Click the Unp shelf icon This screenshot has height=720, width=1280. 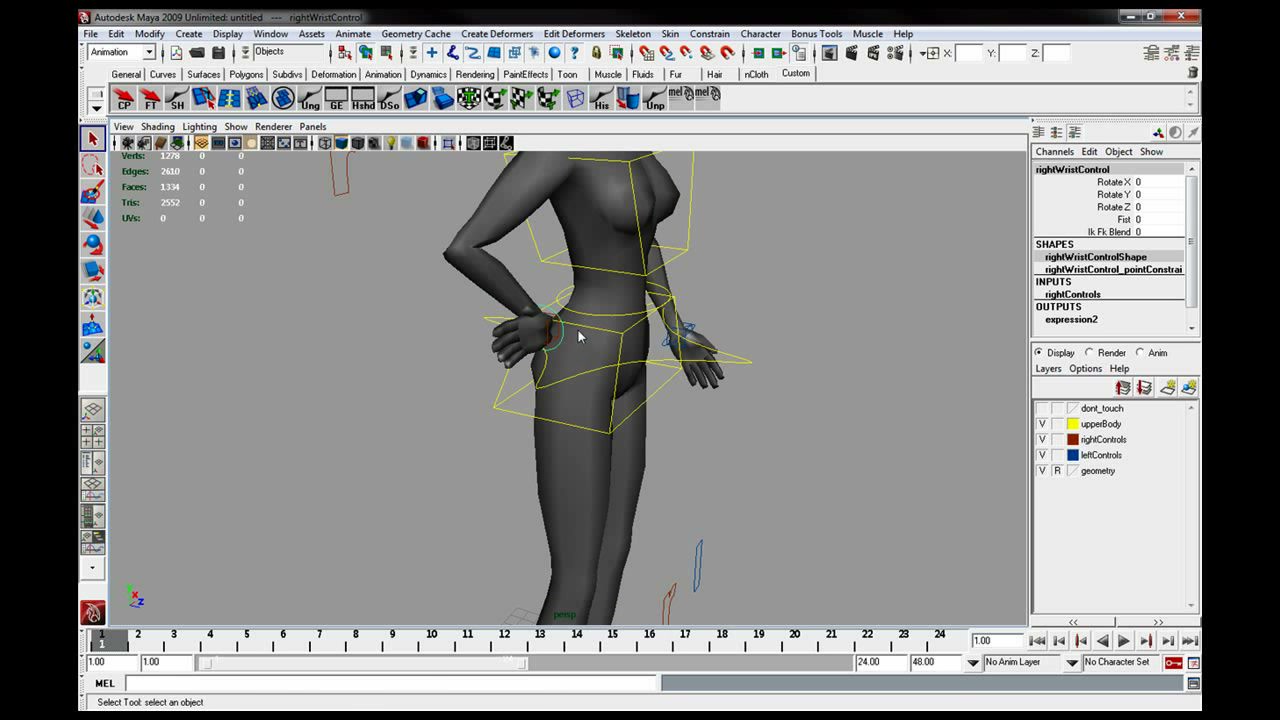pos(655,98)
